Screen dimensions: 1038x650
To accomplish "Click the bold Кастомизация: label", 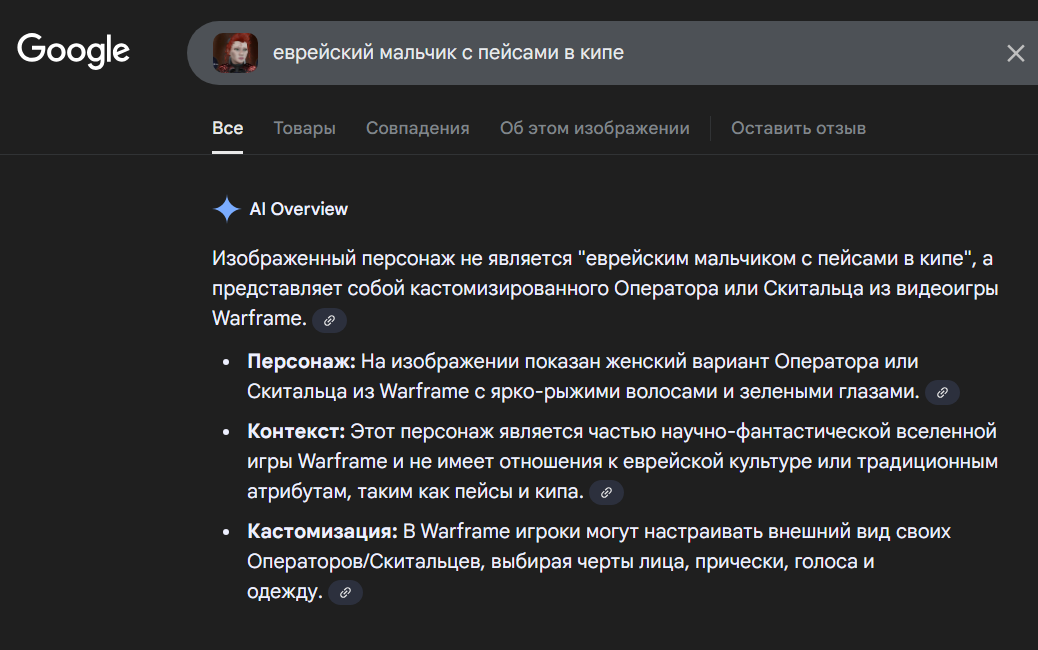I will click(322, 532).
